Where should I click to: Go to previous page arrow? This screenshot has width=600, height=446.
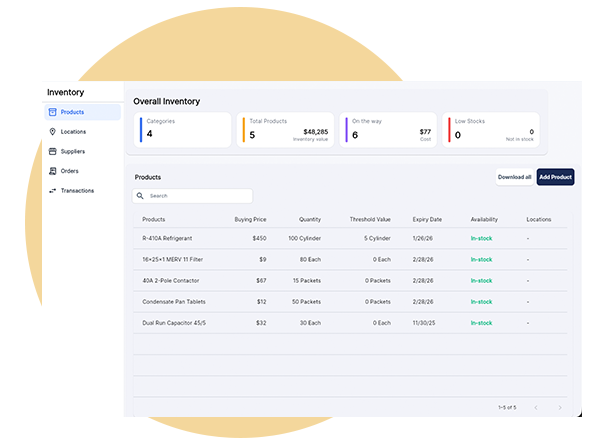click(536, 407)
